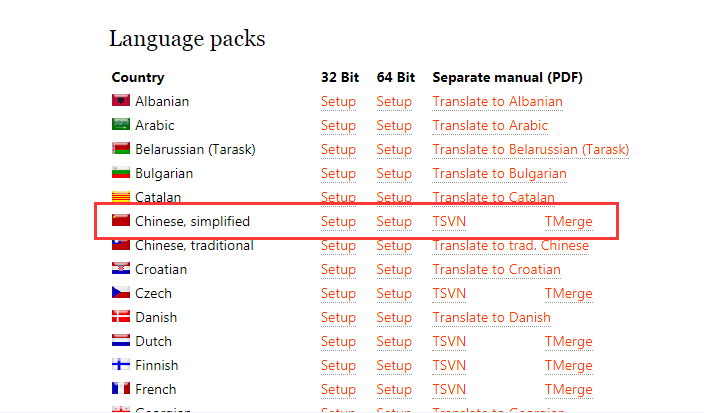Download Chinese traditional 64 Bit Setup
This screenshot has width=704, height=413.
pyautogui.click(x=394, y=246)
